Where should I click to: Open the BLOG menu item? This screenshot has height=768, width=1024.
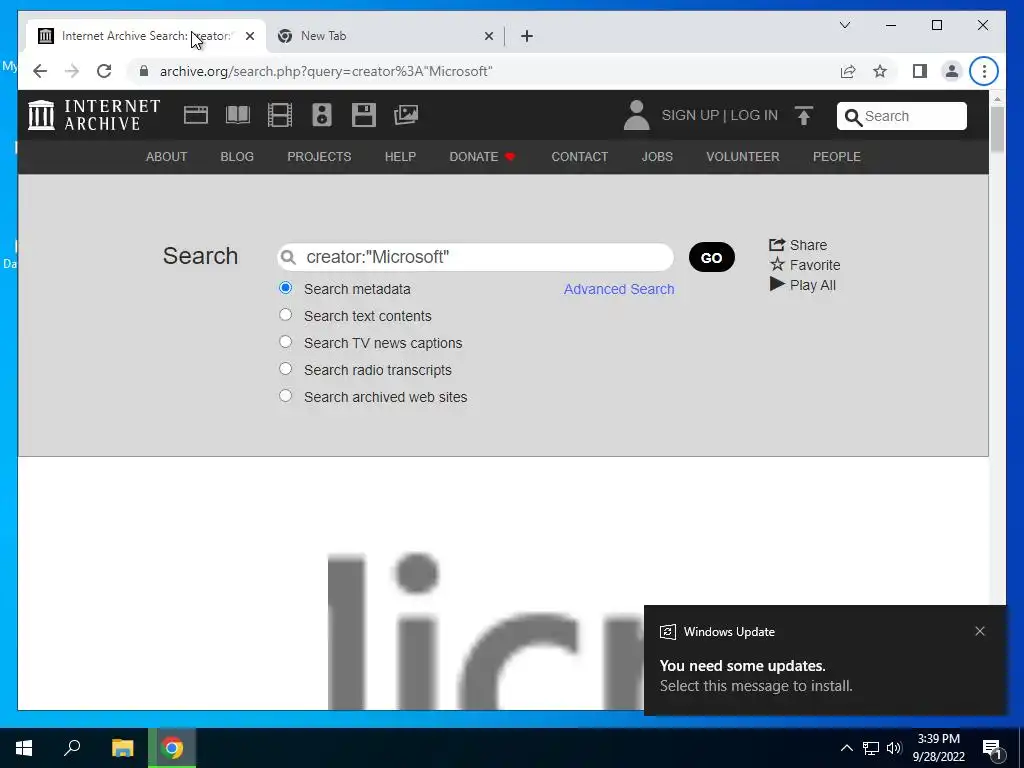point(237,157)
